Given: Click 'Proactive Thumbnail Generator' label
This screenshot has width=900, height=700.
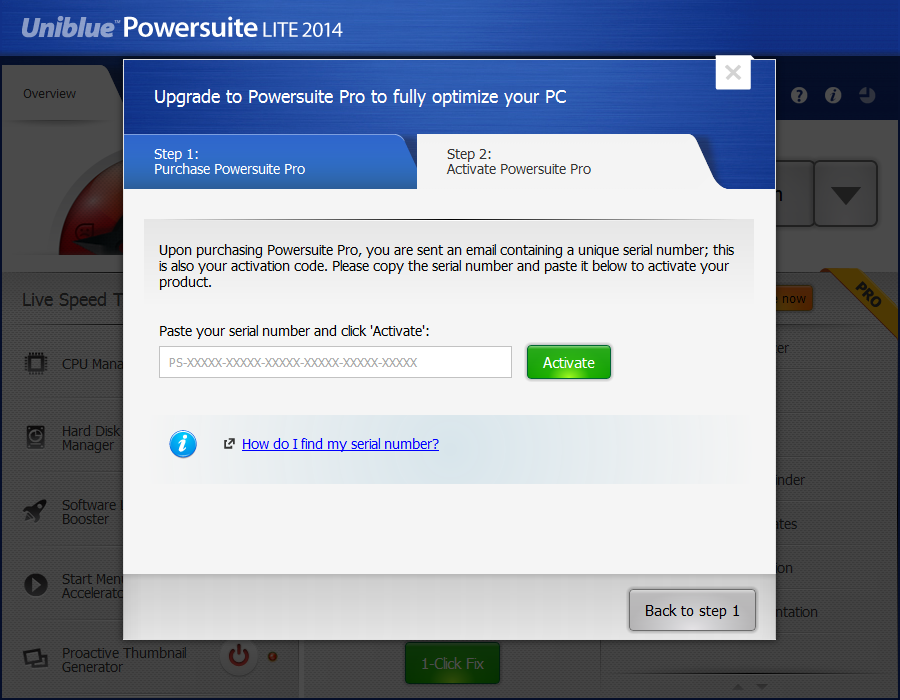Looking at the screenshot, I should point(124,660).
